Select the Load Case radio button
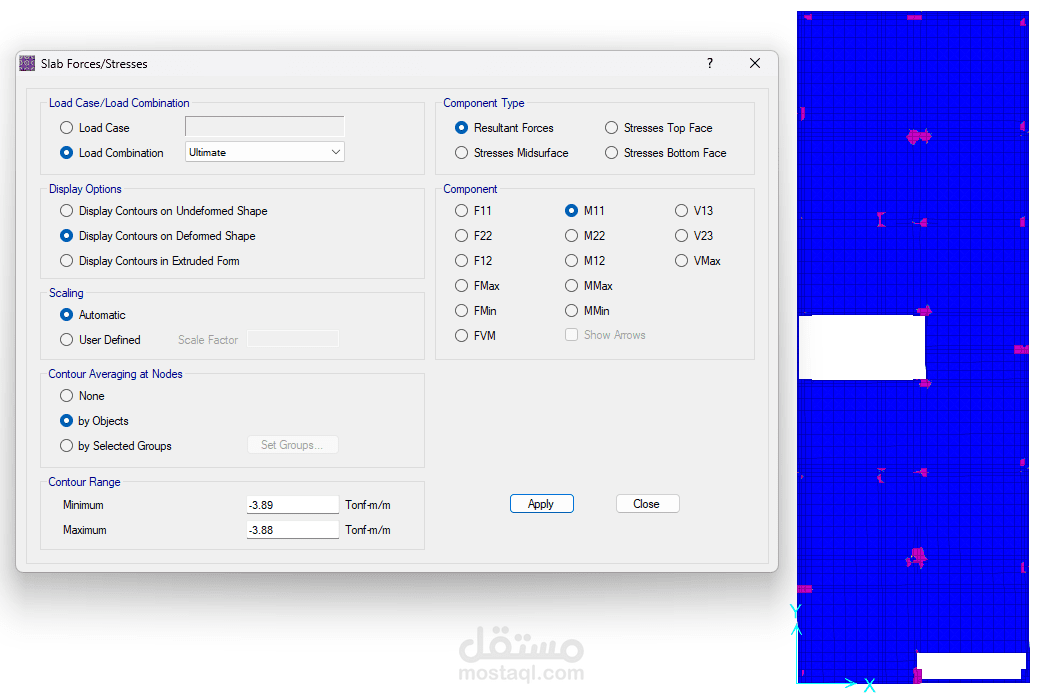Image resolution: width=1044 pixels, height=698 pixels. tap(67, 128)
